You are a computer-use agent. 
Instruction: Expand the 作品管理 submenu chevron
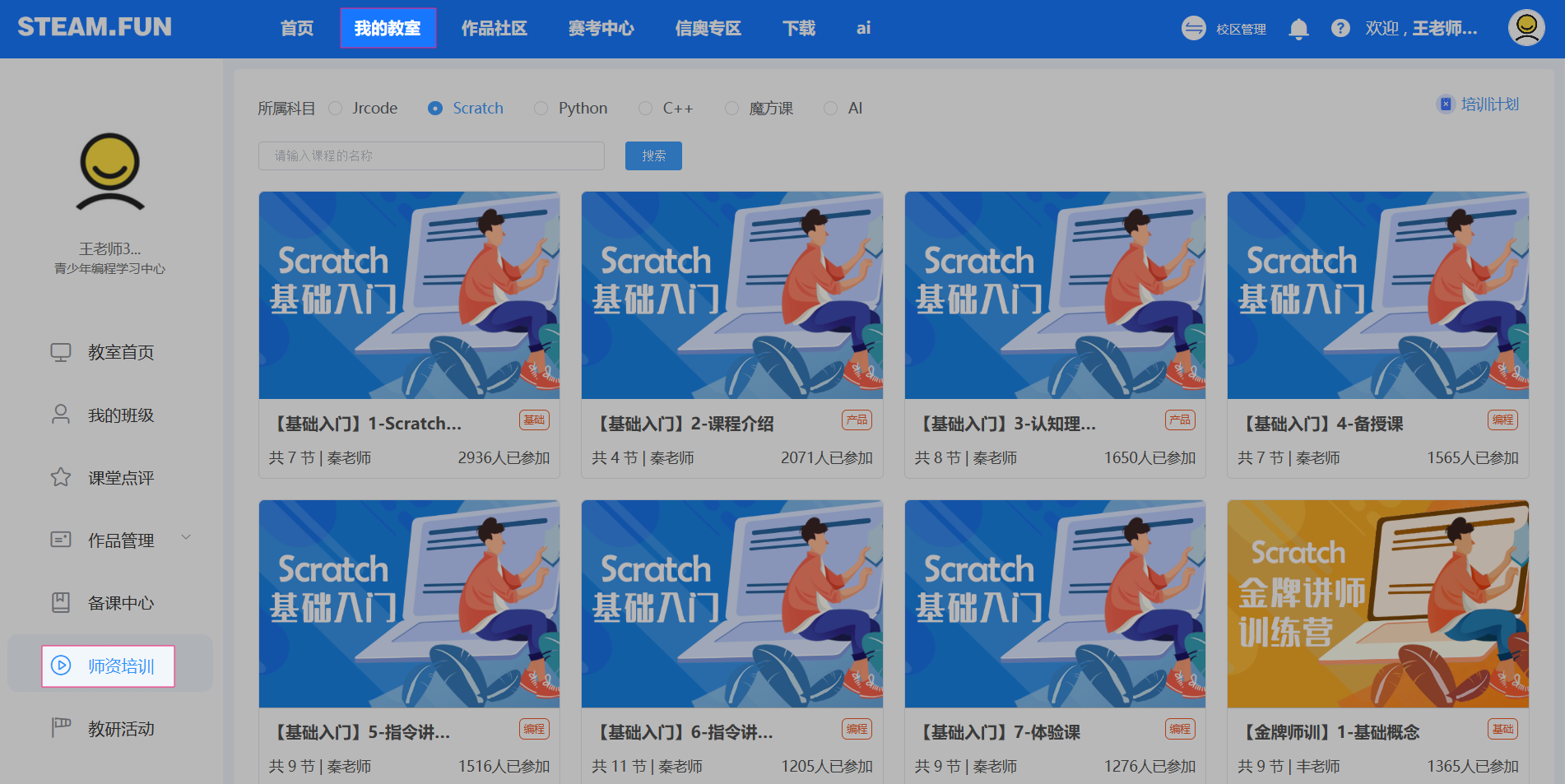pyautogui.click(x=186, y=538)
